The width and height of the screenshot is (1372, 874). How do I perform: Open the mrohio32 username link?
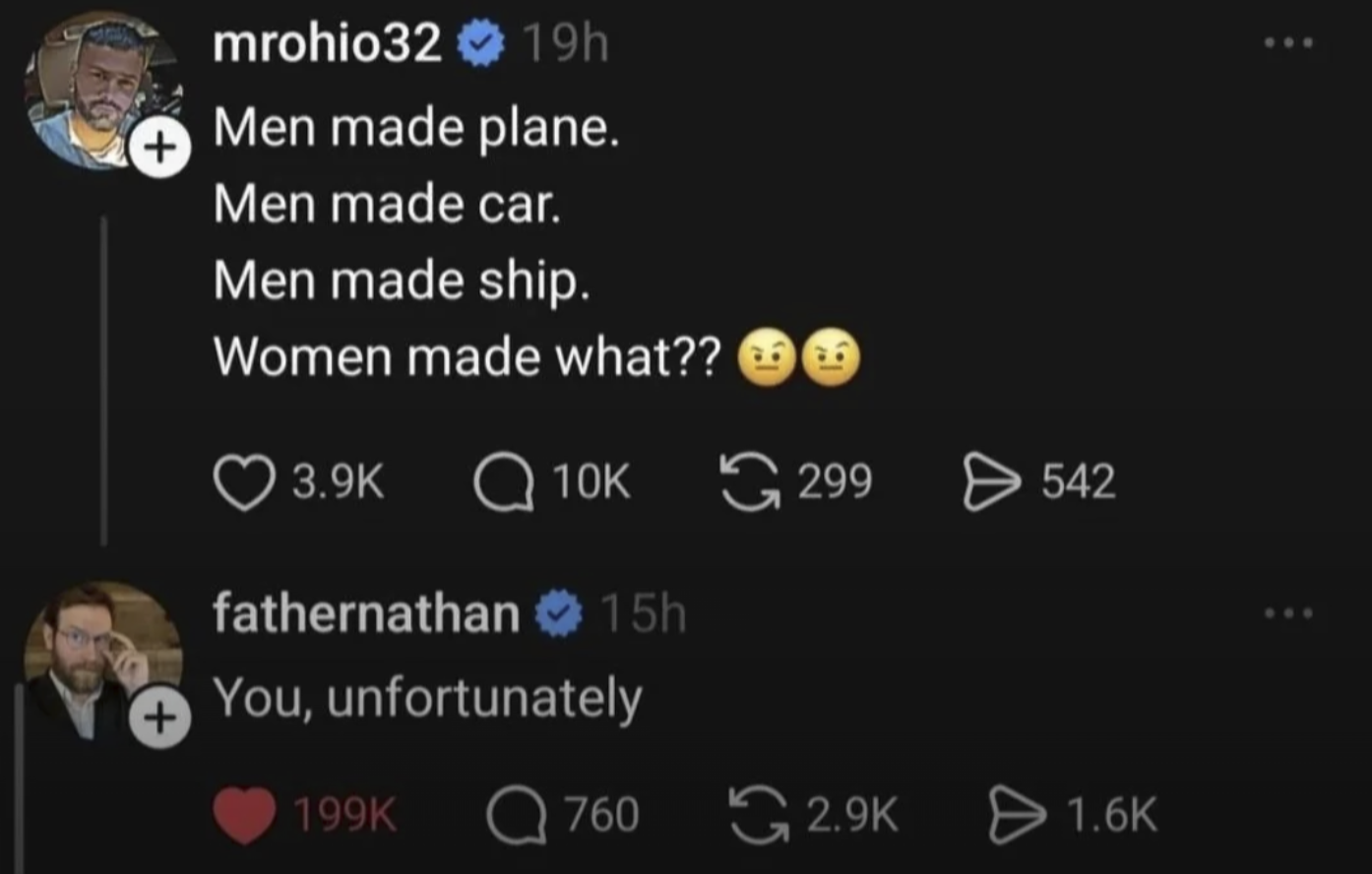(327, 44)
